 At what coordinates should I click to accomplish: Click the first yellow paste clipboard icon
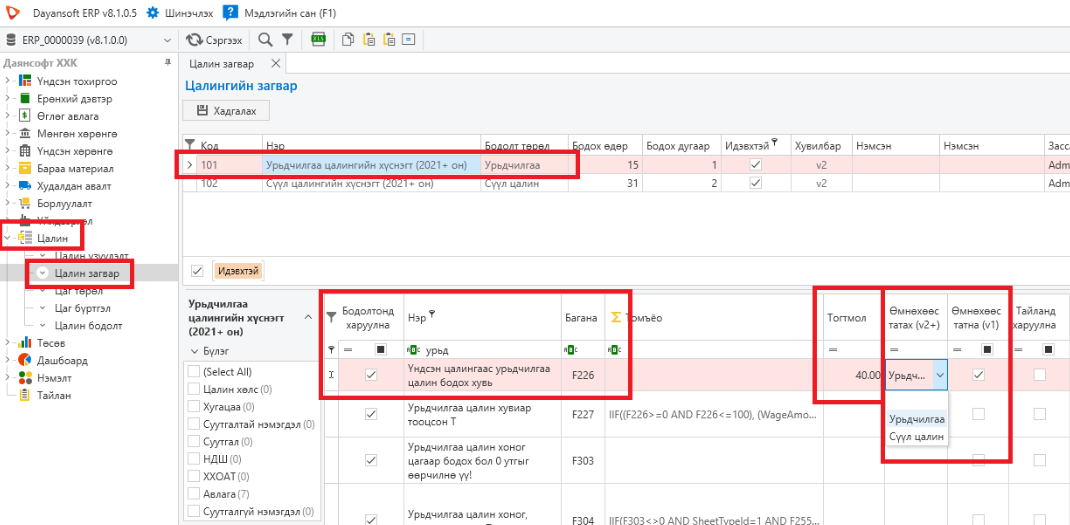(x=369, y=39)
